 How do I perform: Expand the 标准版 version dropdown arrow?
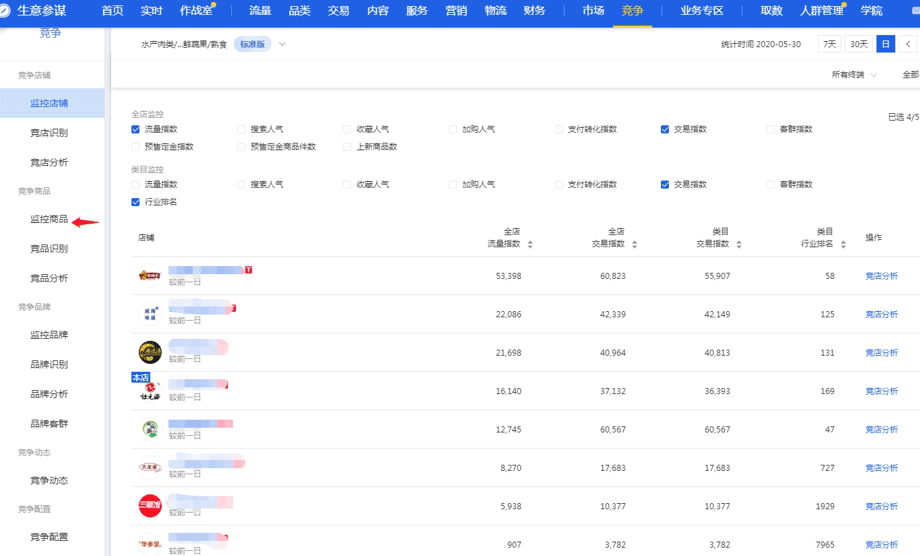point(282,45)
